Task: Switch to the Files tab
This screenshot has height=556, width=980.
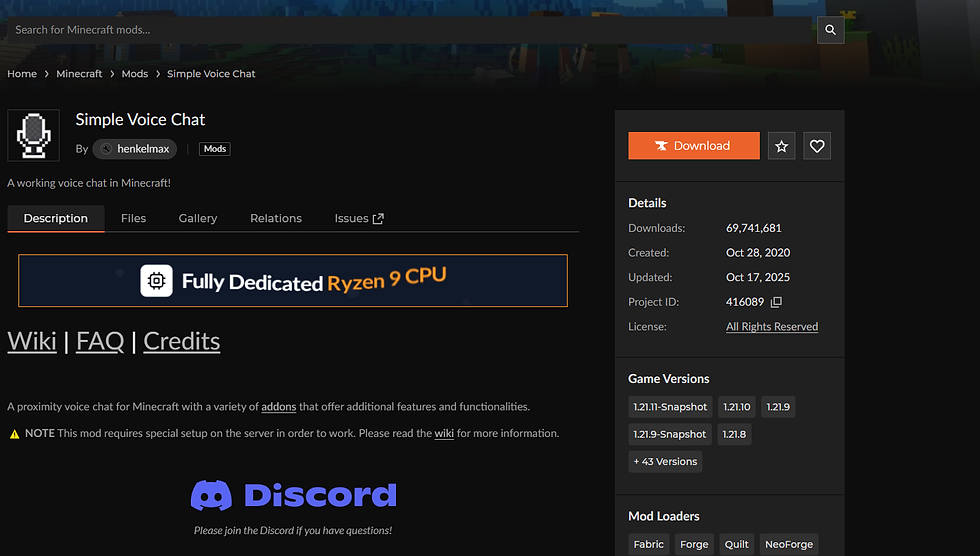Action: point(133,219)
